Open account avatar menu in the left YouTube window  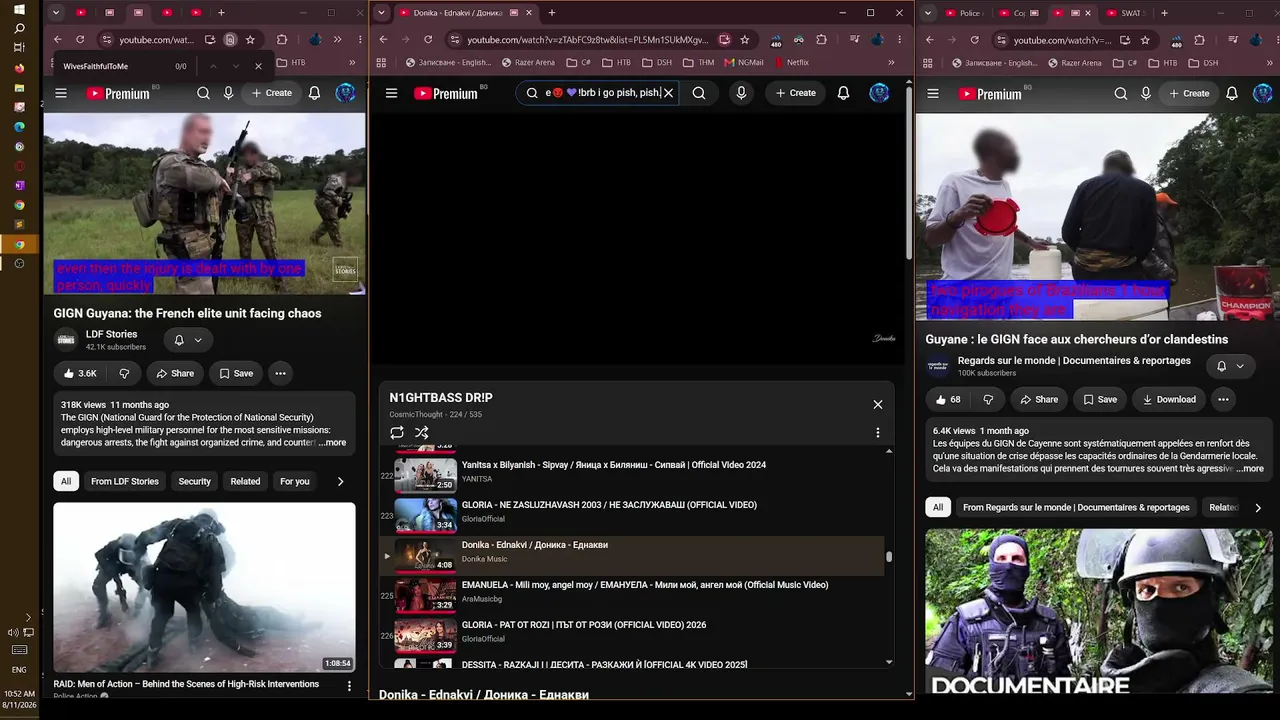coord(346,93)
